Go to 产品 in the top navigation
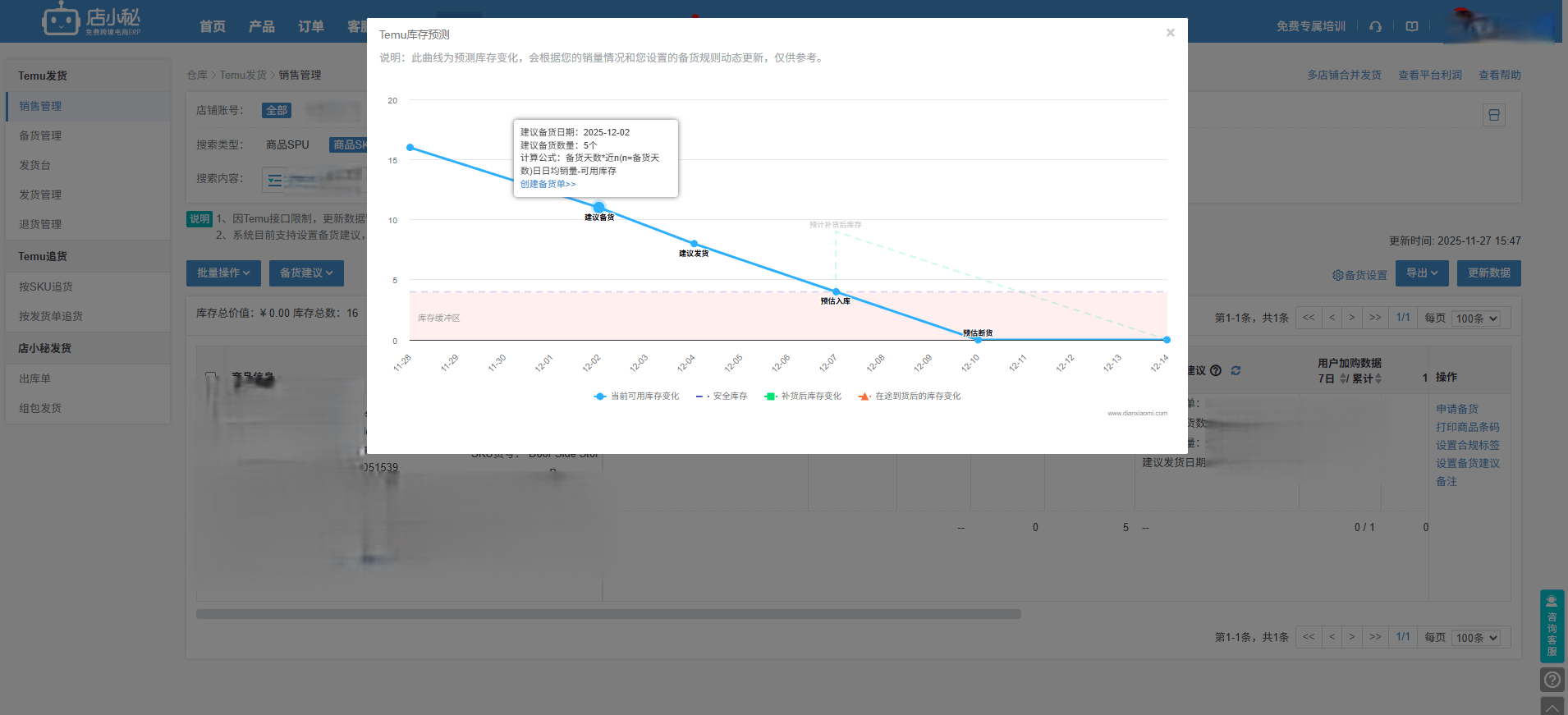The width and height of the screenshot is (1568, 715). 262,26
